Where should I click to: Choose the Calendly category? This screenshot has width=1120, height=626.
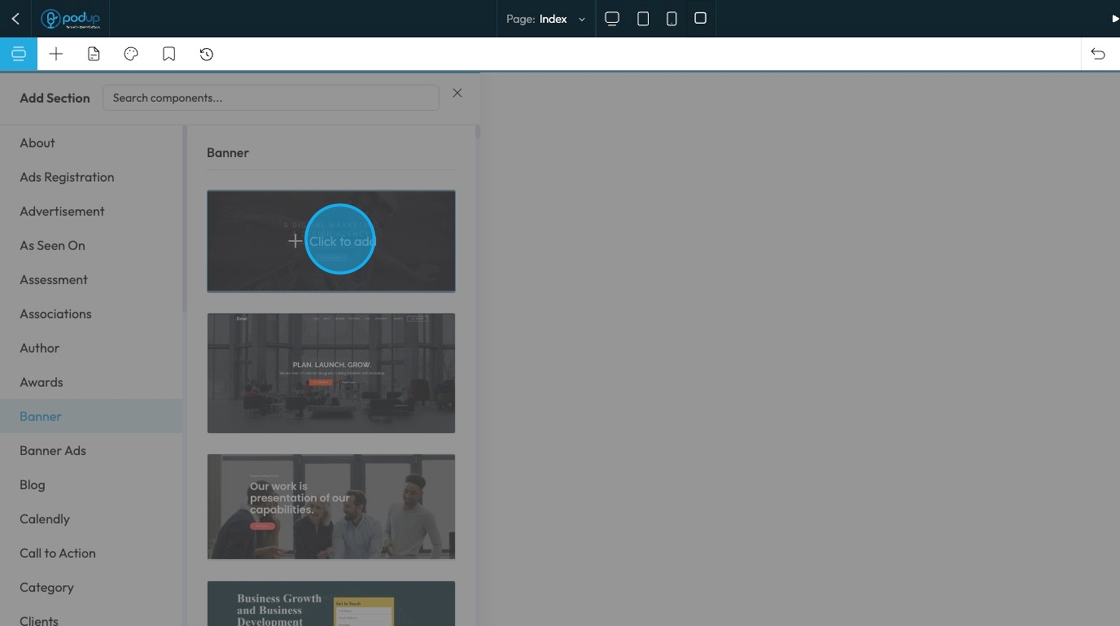44,520
